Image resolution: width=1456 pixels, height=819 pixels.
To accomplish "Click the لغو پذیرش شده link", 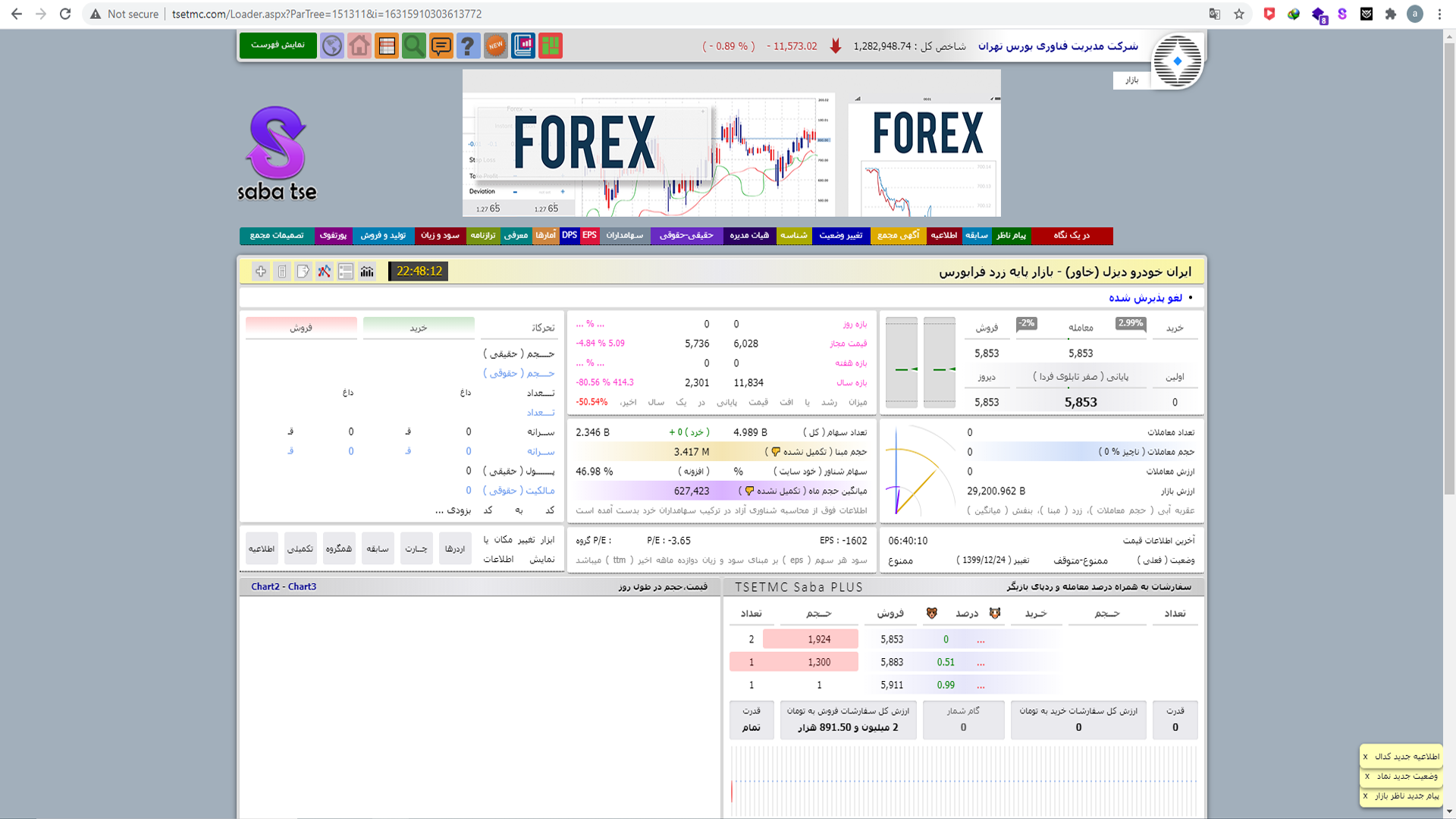I will [x=1145, y=298].
